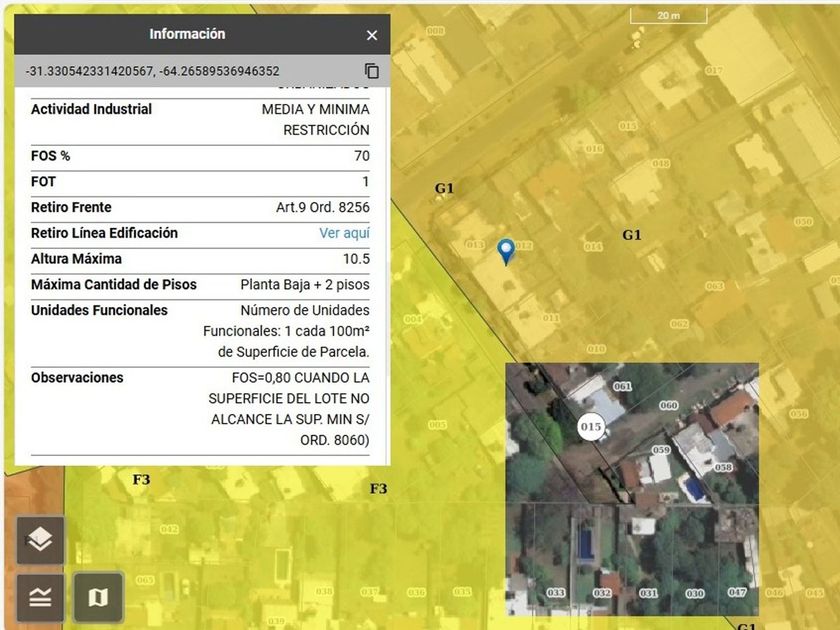Select the circled 015 block marker
Image resolution: width=840 pixels, height=630 pixels.
pyautogui.click(x=590, y=427)
